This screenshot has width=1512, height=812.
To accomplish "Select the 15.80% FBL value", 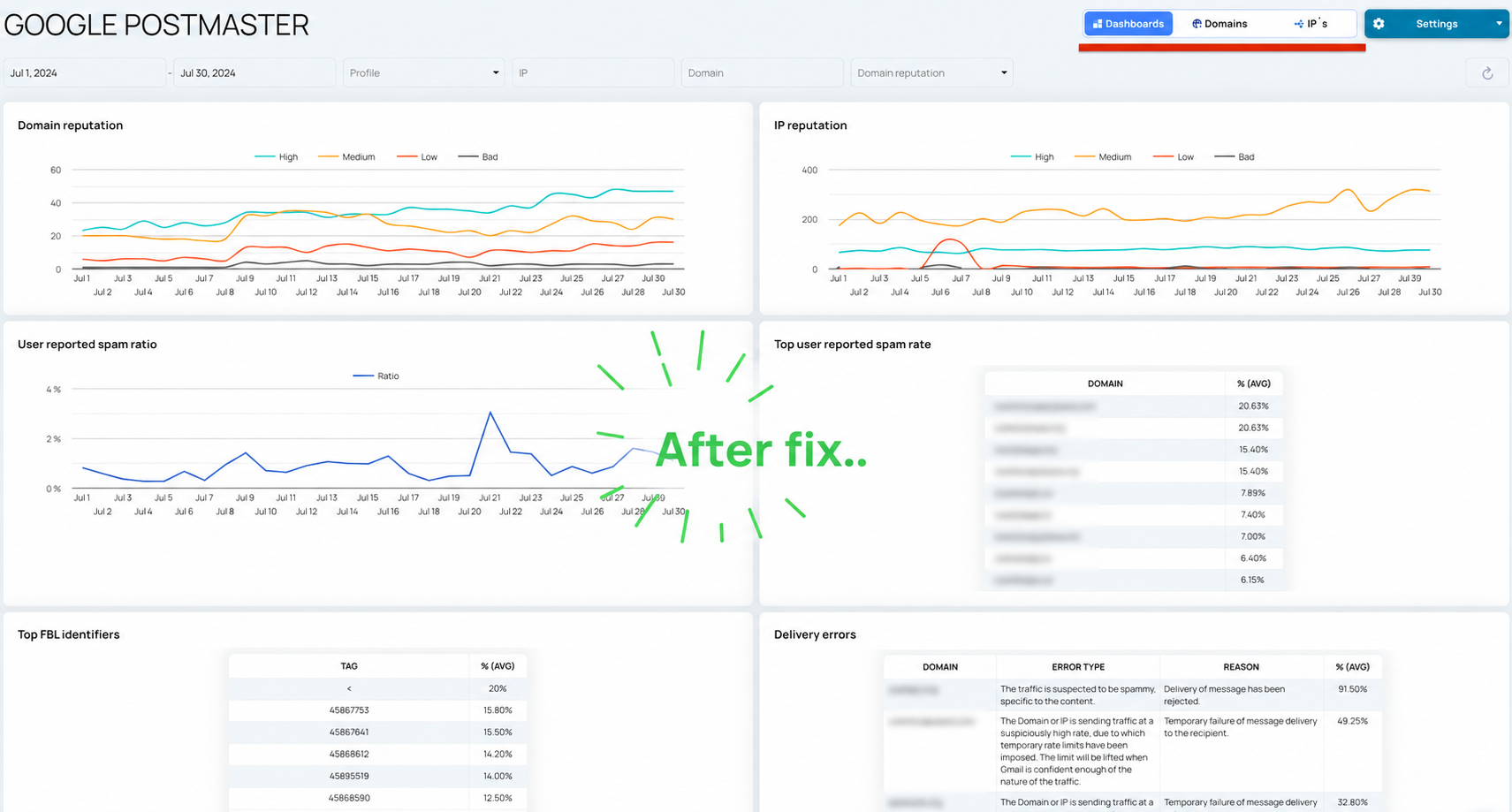I will 498,710.
